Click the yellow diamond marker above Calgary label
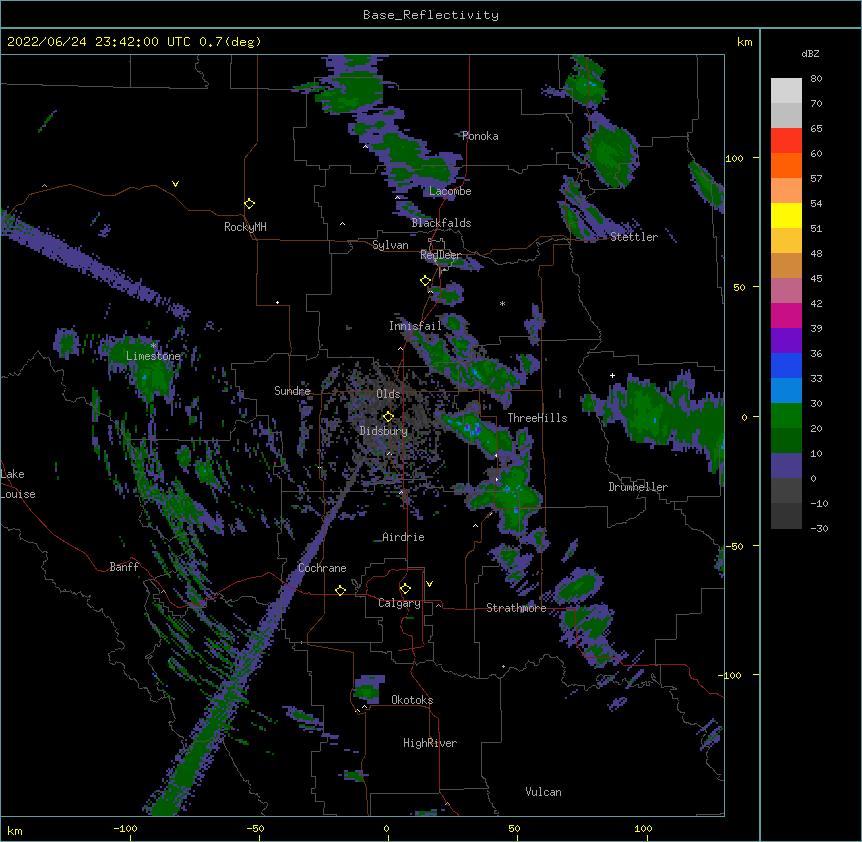The image size is (862, 842). point(405,589)
